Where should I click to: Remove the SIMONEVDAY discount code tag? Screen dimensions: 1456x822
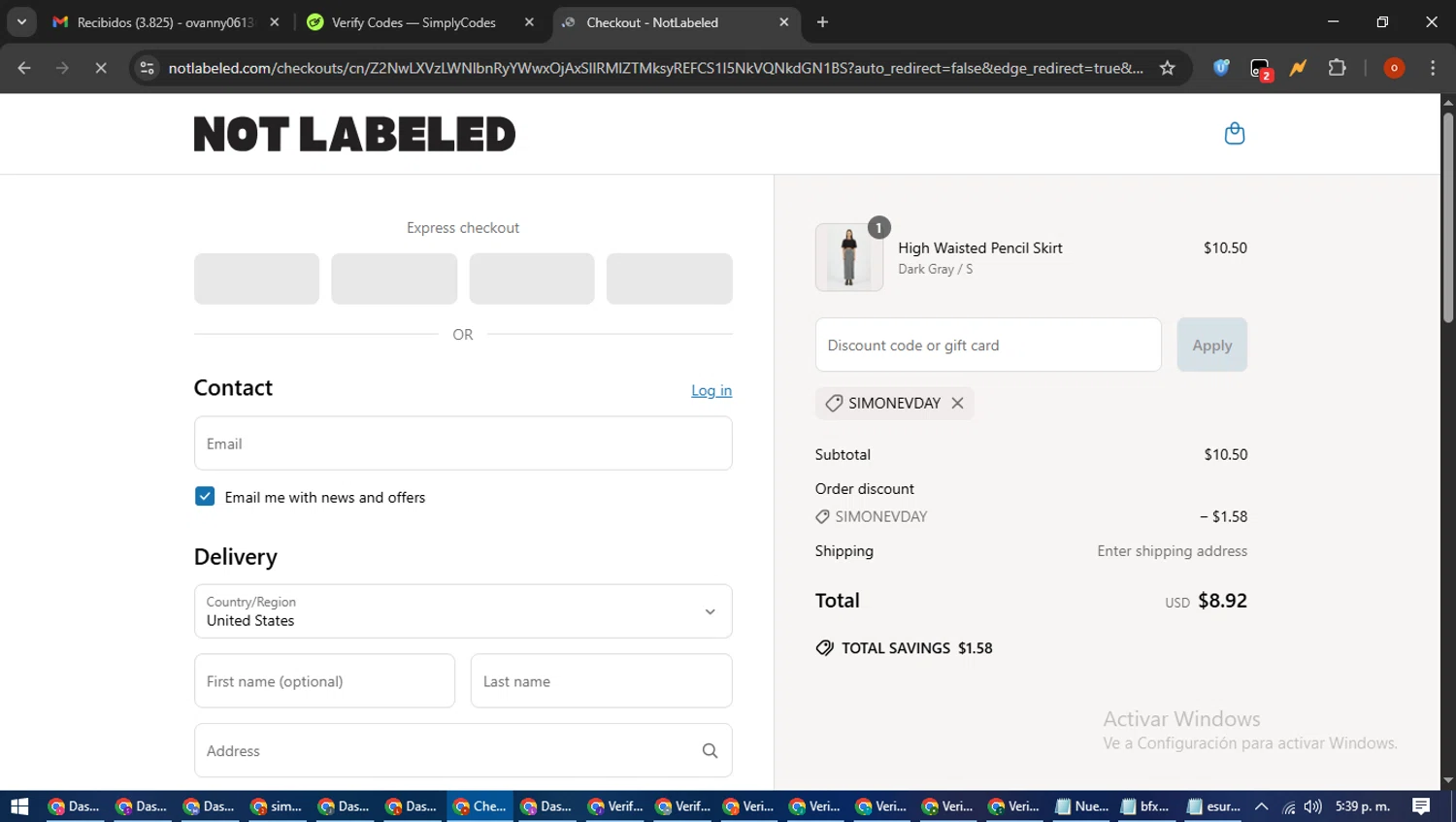[957, 403]
